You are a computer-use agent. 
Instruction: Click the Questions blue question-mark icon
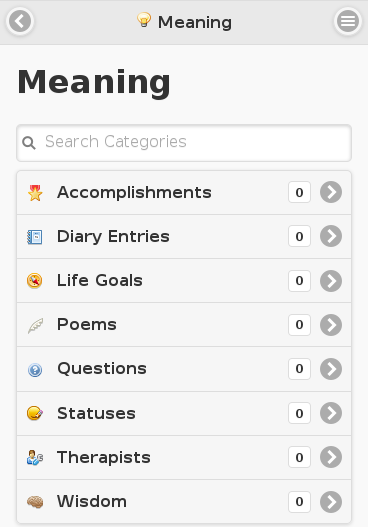point(35,370)
